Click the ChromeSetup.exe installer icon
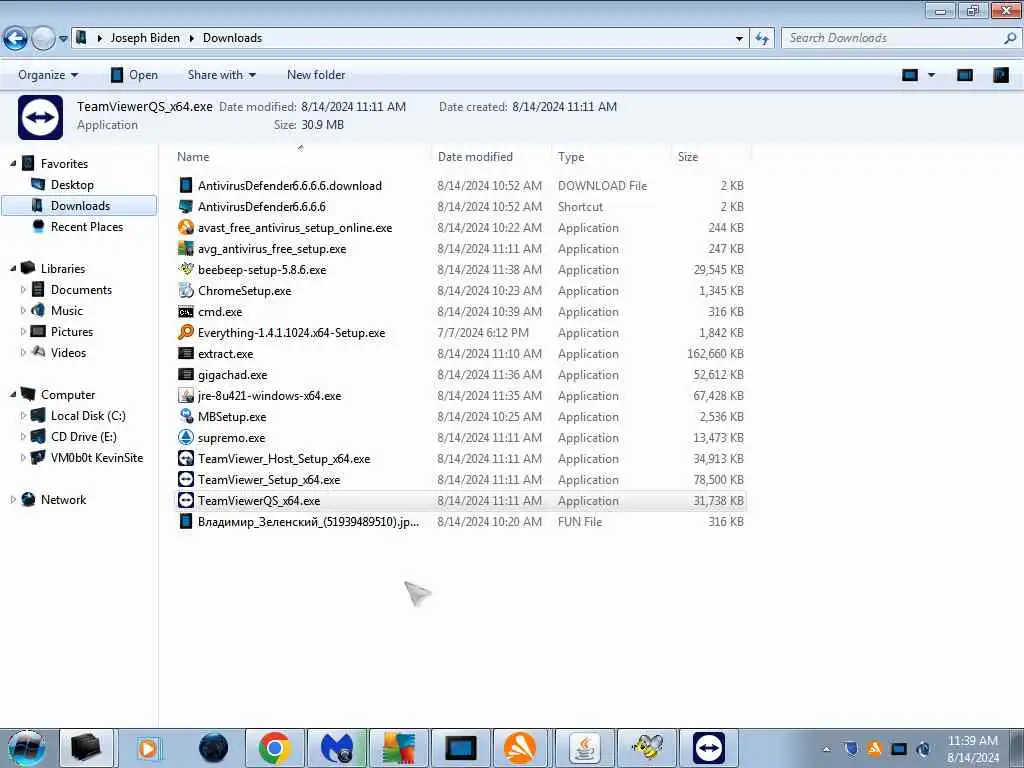Image resolution: width=1024 pixels, height=768 pixels. [186, 290]
